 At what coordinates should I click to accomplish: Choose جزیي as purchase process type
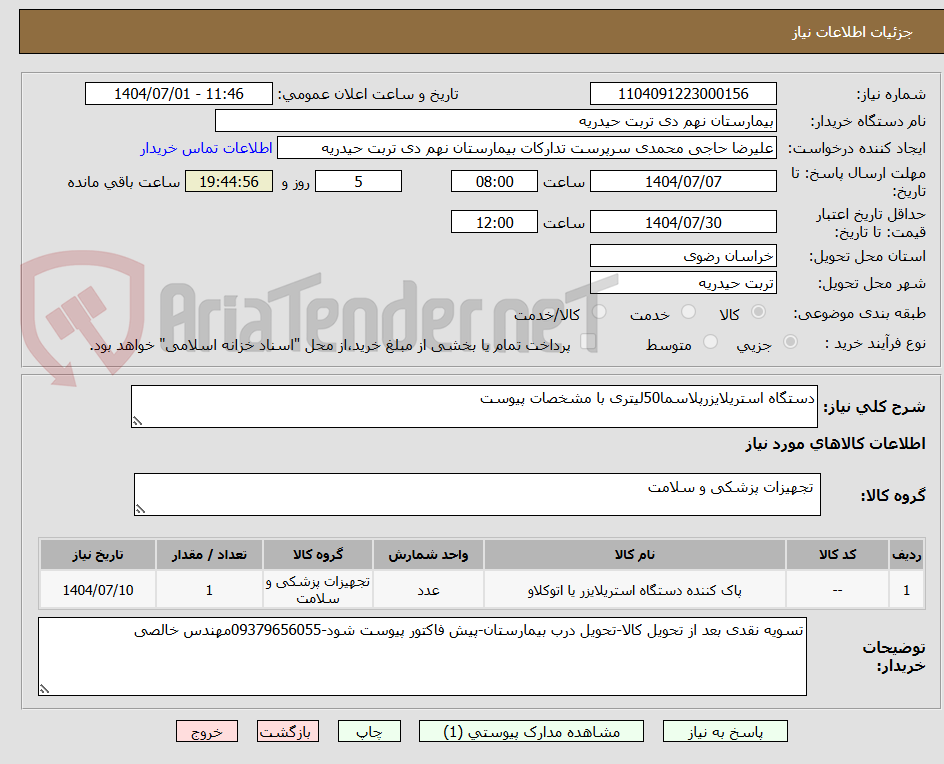[790, 339]
